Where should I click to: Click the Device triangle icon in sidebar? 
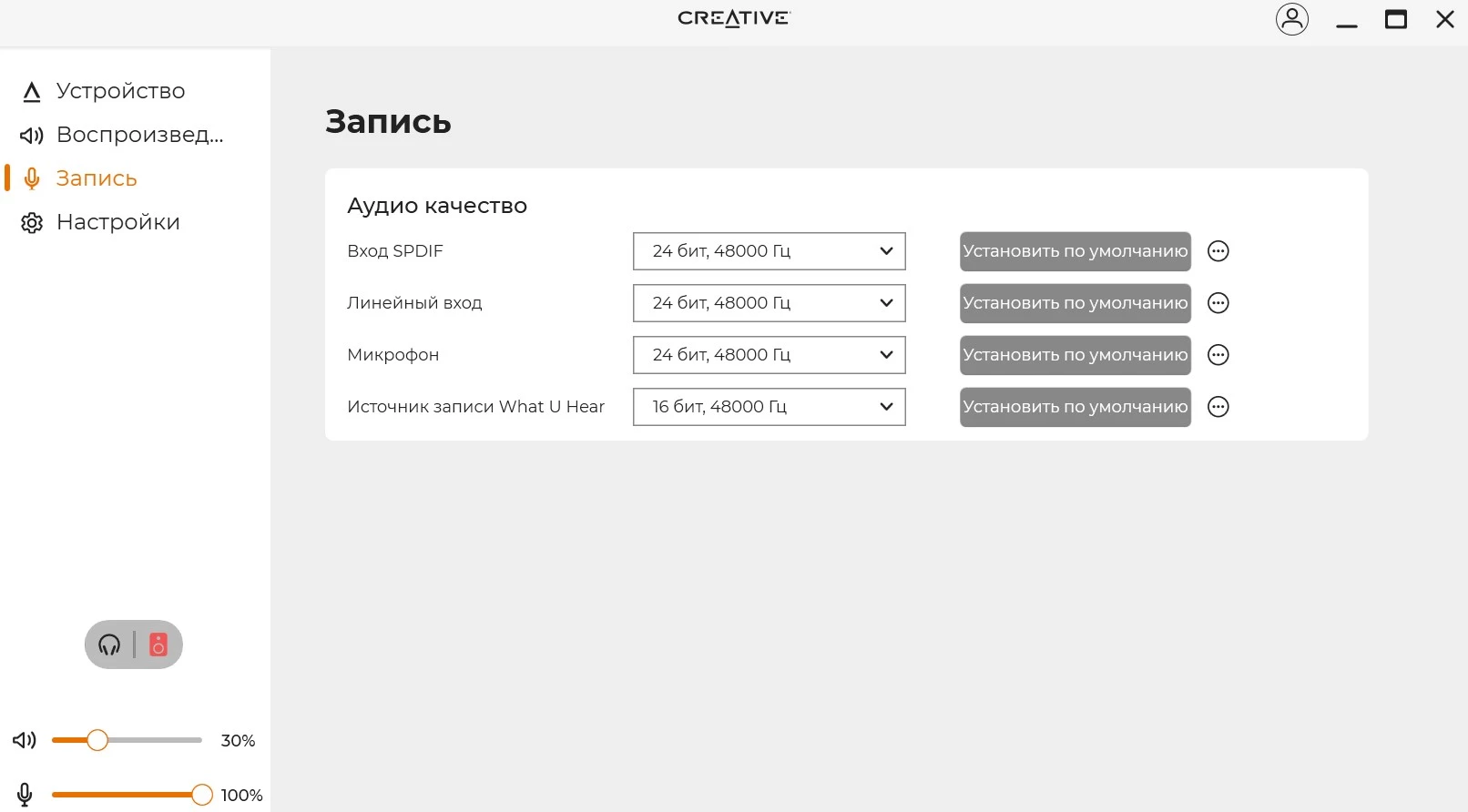(32, 91)
